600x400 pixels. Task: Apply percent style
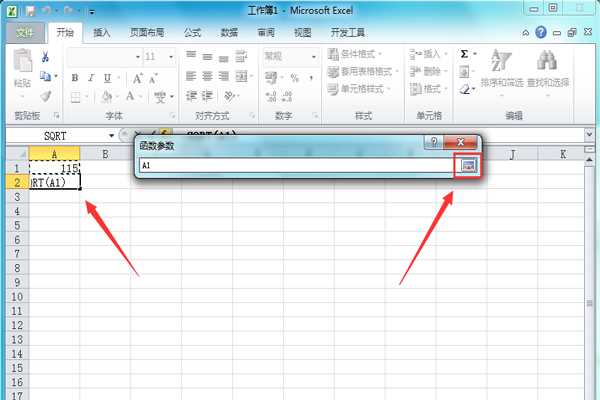294,78
